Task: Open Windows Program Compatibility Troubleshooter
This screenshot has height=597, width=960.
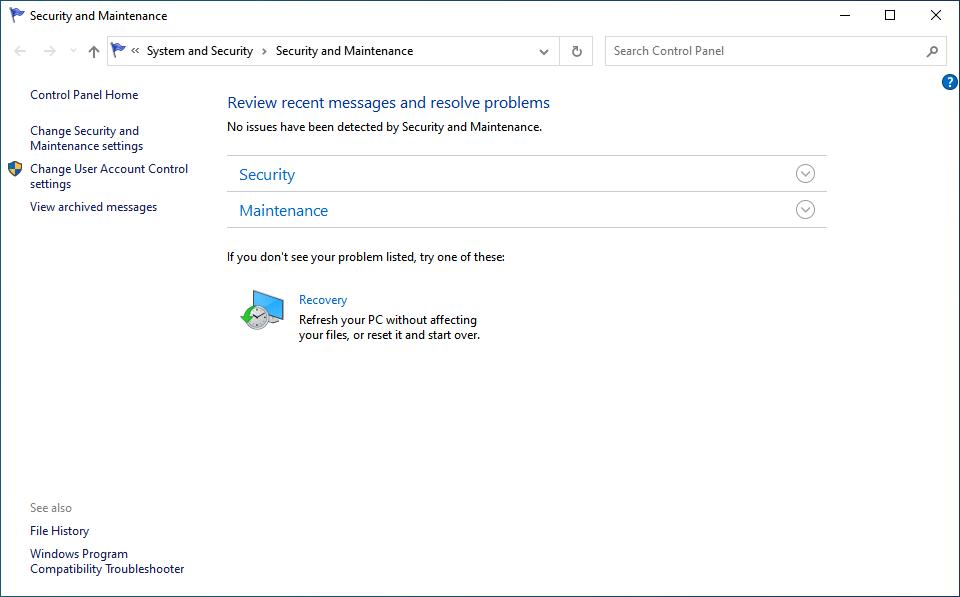Action: coord(107,561)
